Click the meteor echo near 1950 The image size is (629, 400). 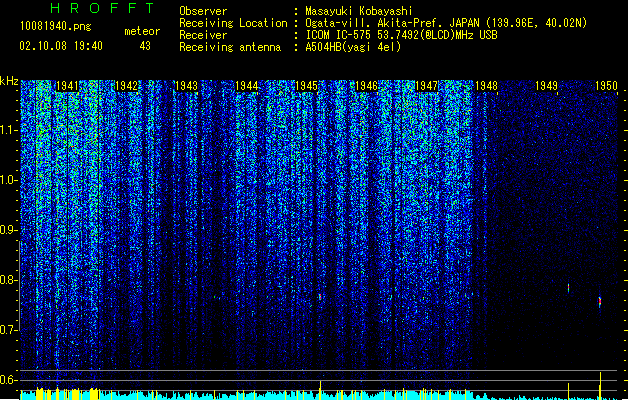(x=600, y=302)
